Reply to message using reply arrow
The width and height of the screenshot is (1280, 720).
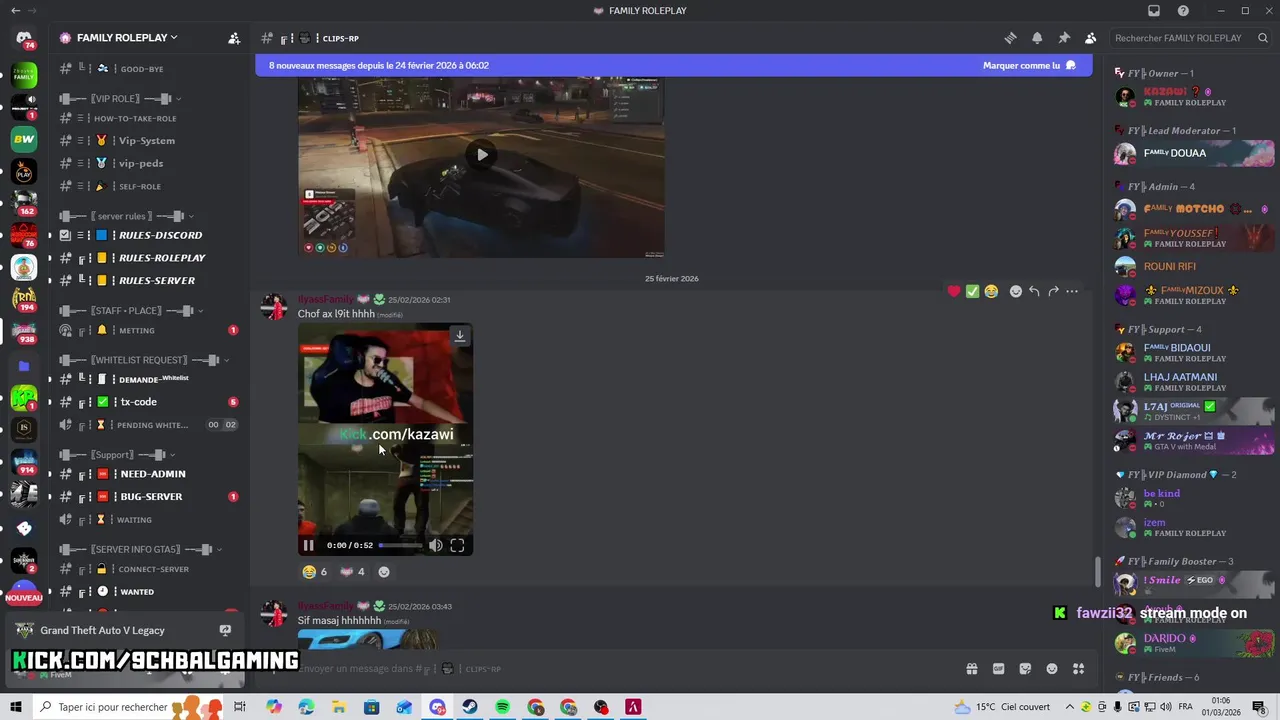coord(1034,291)
